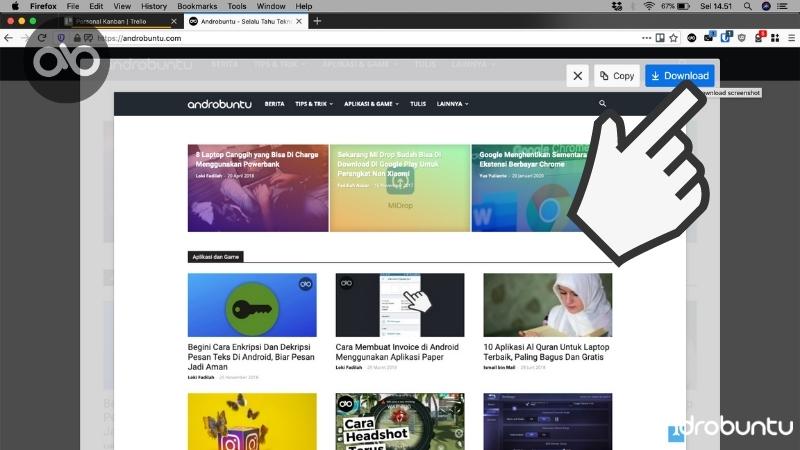Screen dimensions: 800x450
Task: Expand TIPS & TRIK dropdown in preview
Action: point(314,104)
